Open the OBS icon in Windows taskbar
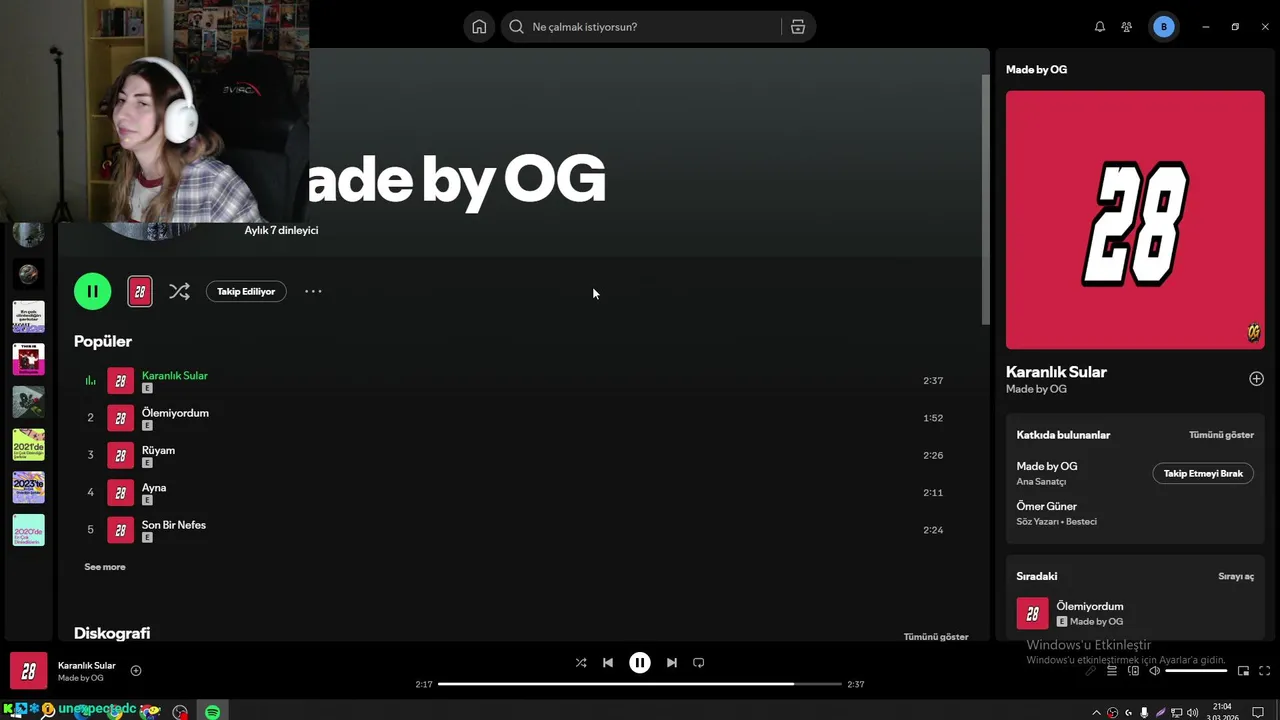Image resolution: width=1280 pixels, height=720 pixels. point(180,711)
